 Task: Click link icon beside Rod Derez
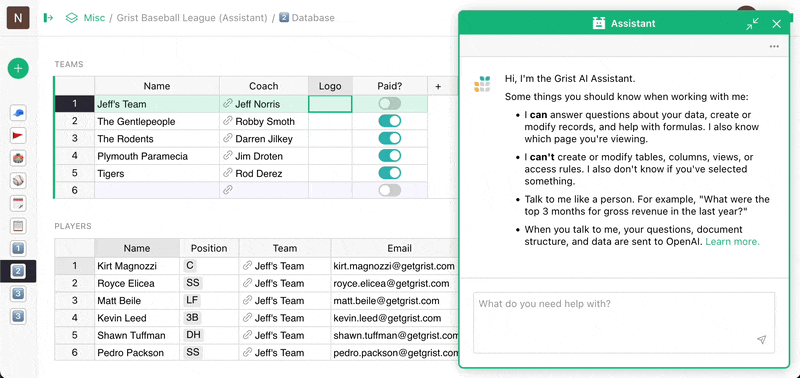coord(228,173)
